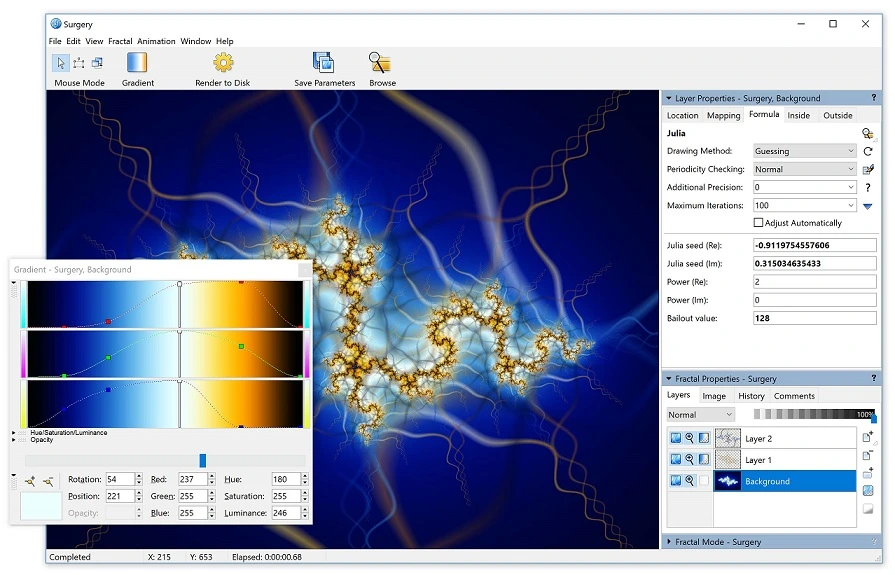This screenshot has height=575, width=895.
Task: Switch to the History tab
Action: (x=751, y=396)
